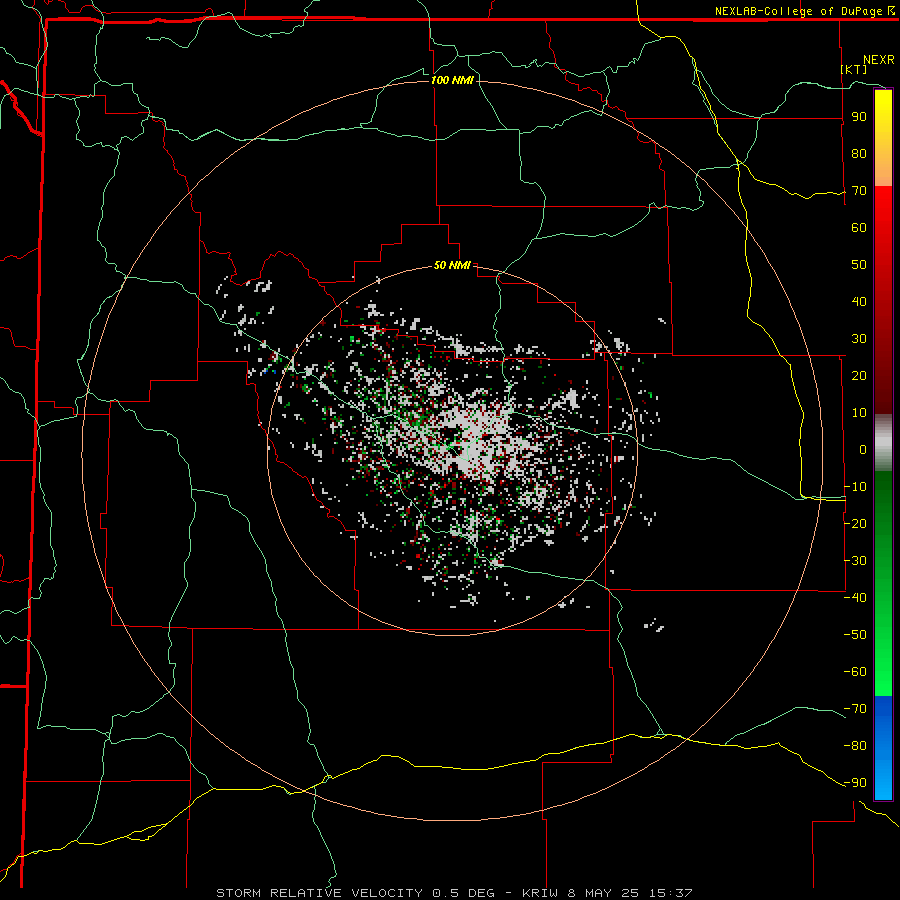Viewport: 900px width, 900px height.
Task: Click the -40 value on the velocity scale
Action: 855,598
